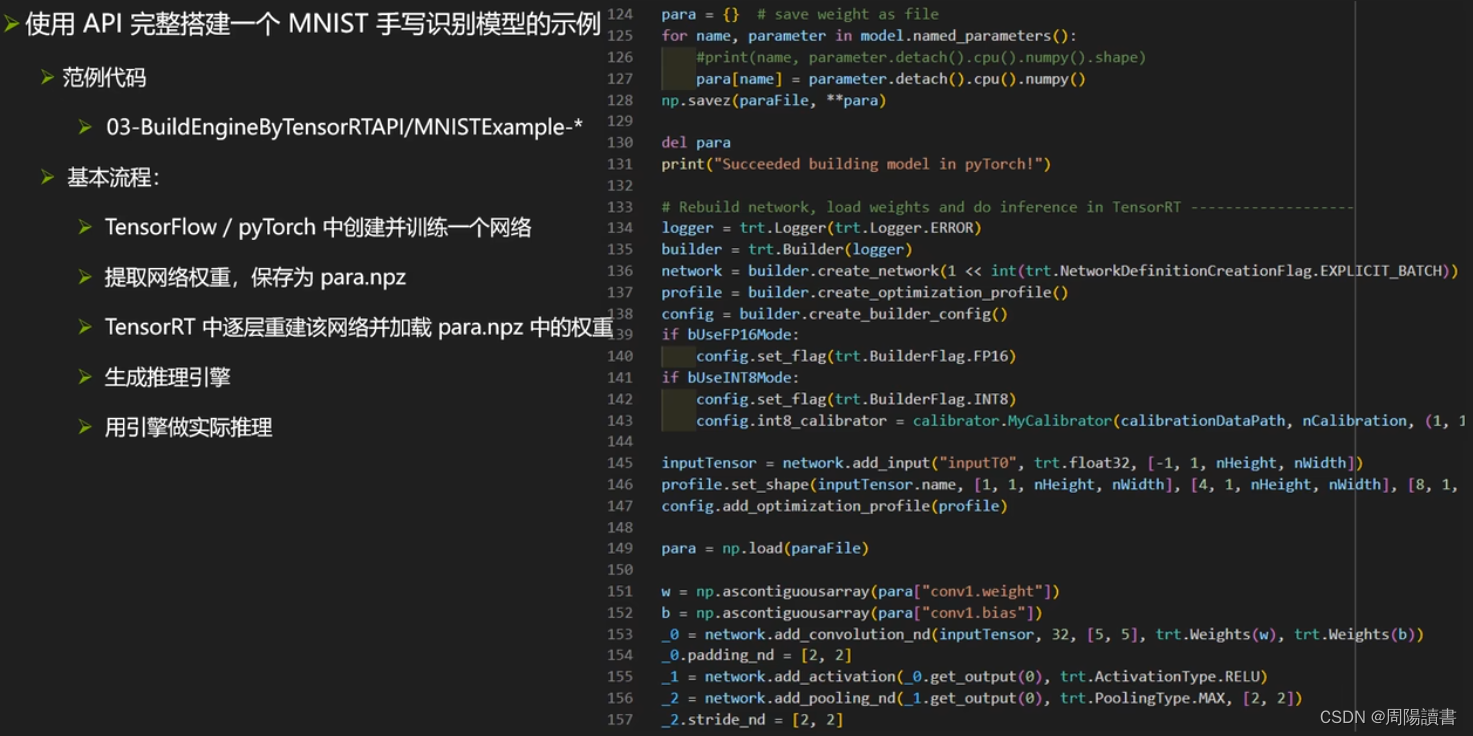Click the 提取网络权重，保存为 para.npz bullet

pyautogui.click(x=255, y=277)
